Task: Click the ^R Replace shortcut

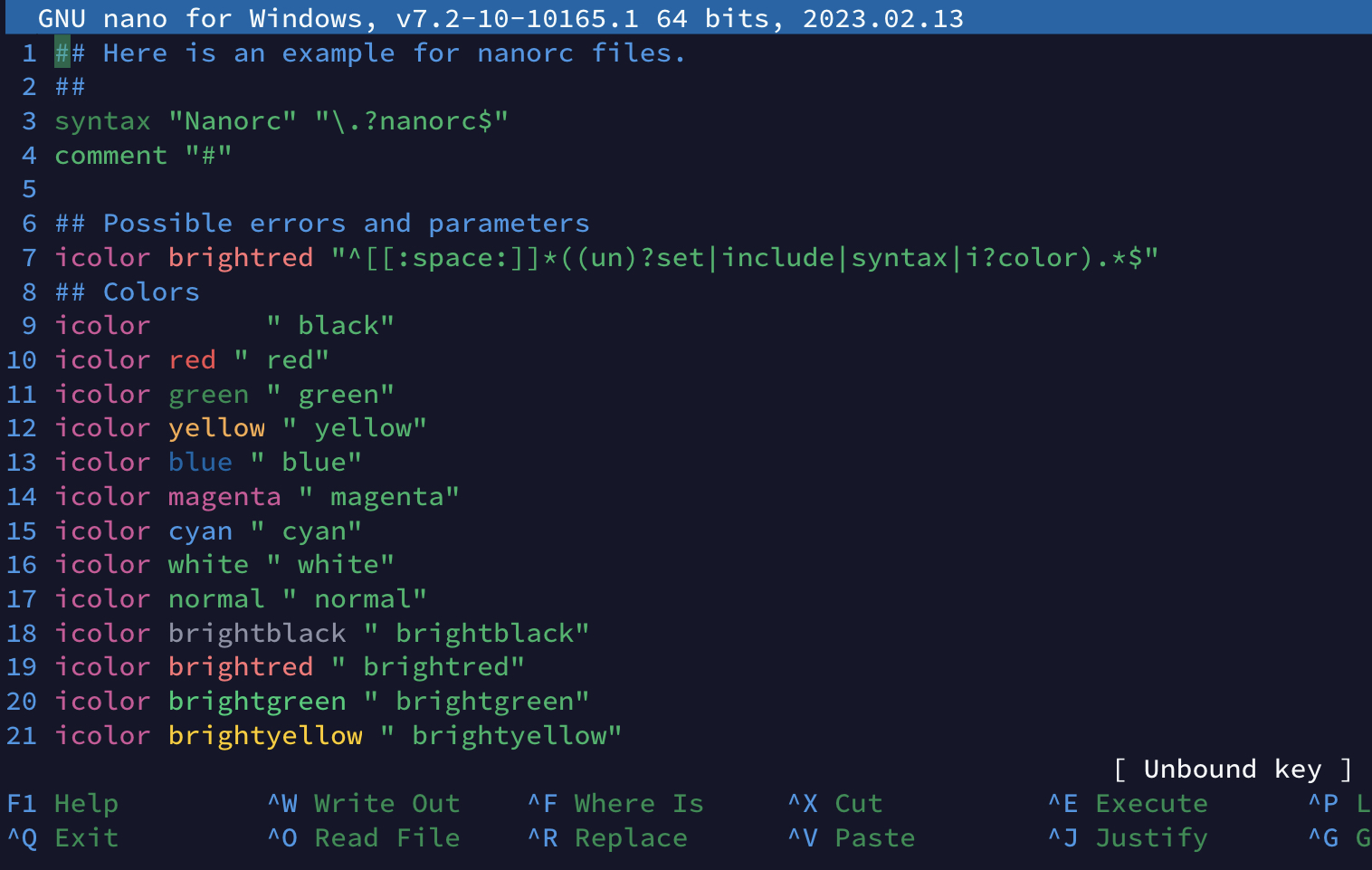Action: click(607, 837)
